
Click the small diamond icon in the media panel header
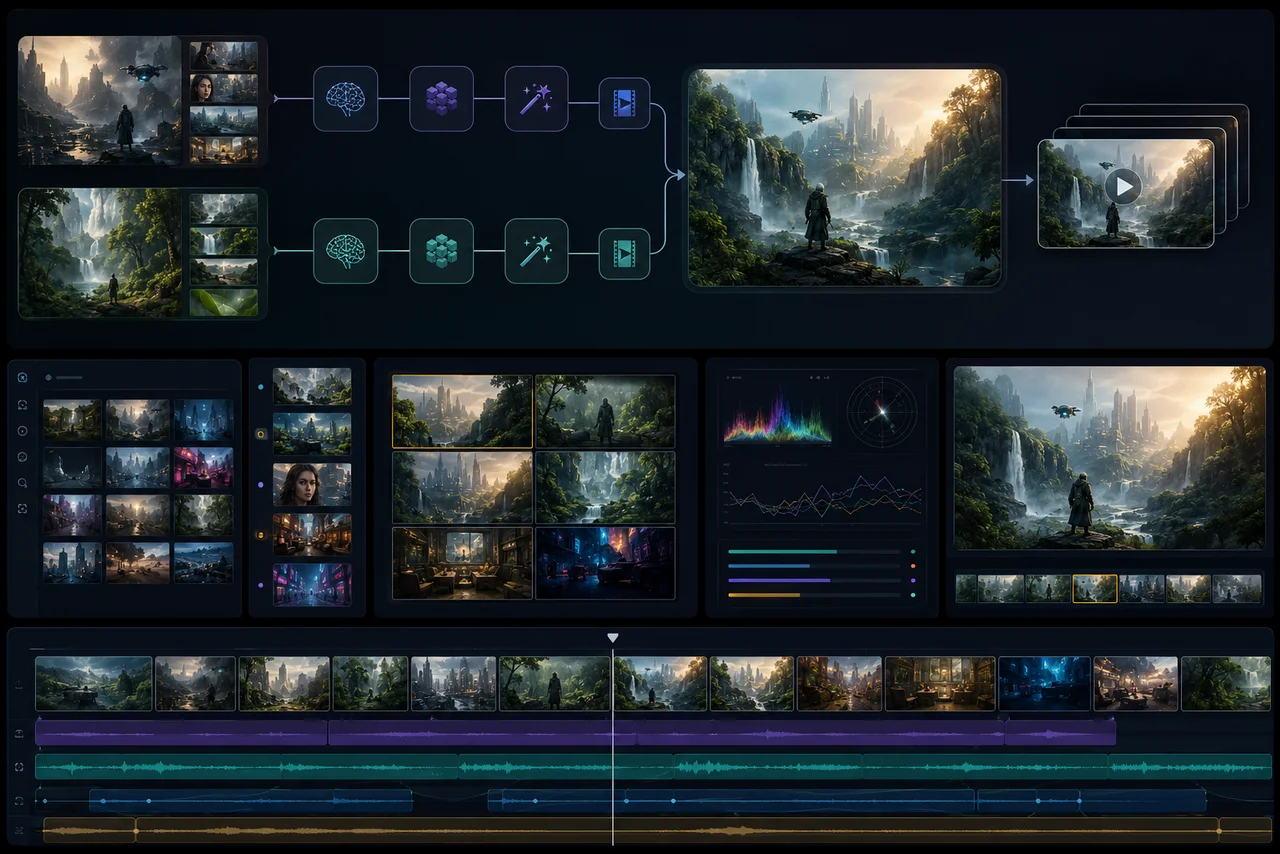(48, 378)
